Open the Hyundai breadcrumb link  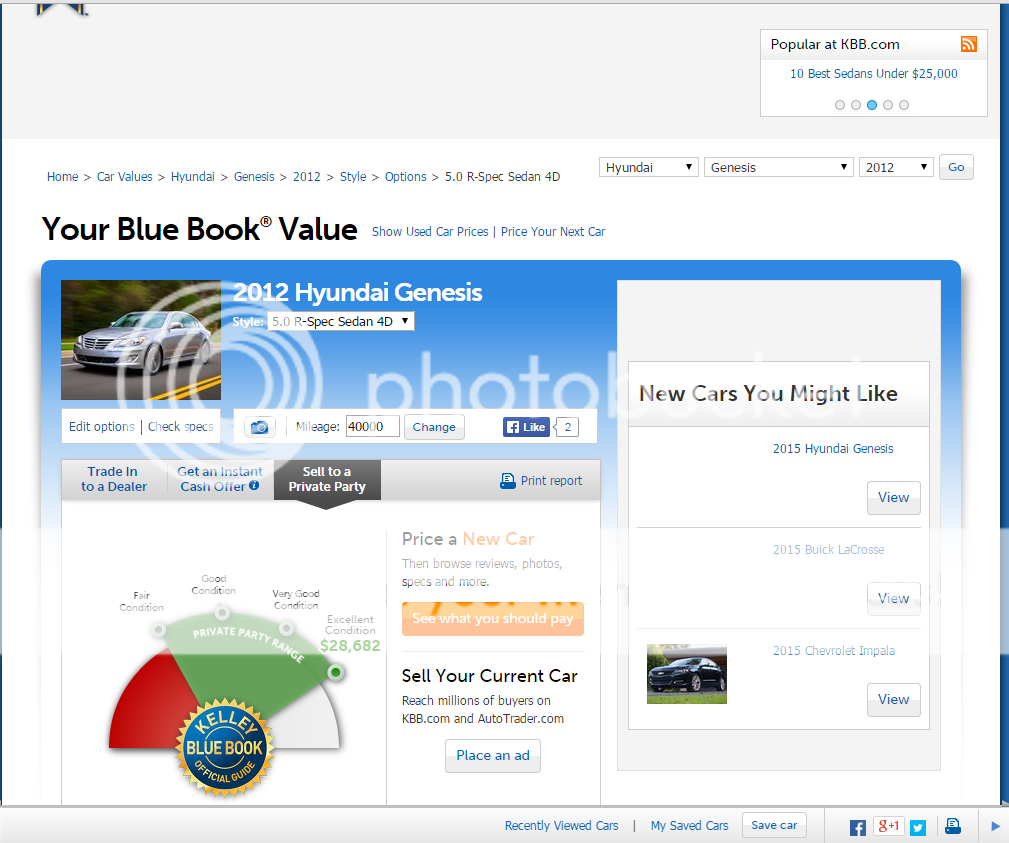pos(193,176)
